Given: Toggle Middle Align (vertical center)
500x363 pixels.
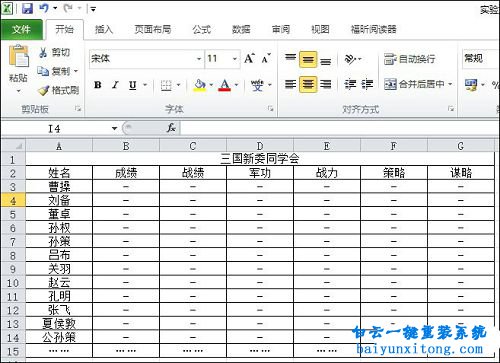Looking at the screenshot, I should pyautogui.click(x=308, y=59).
